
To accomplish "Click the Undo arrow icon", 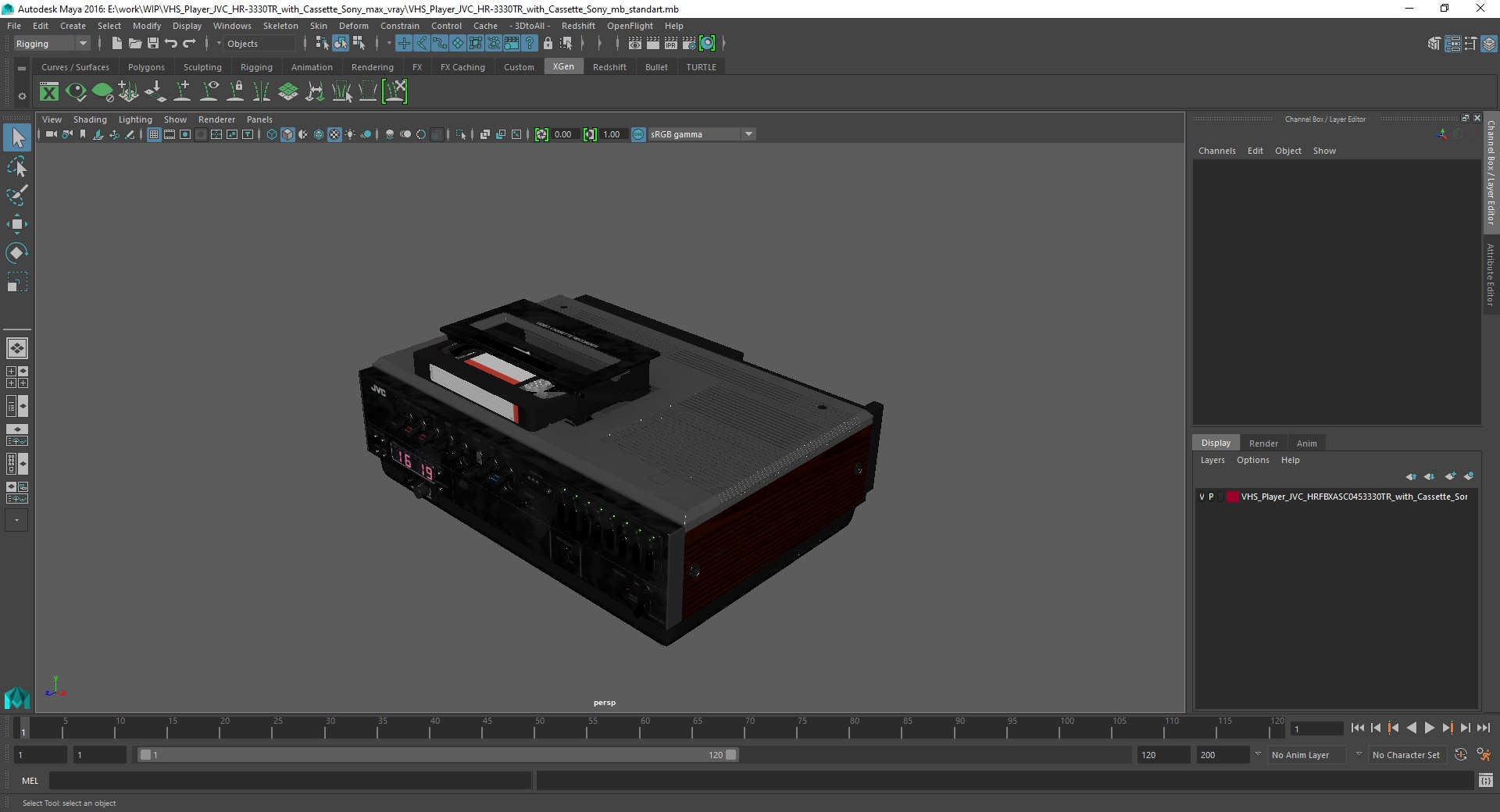I will tap(171, 44).
